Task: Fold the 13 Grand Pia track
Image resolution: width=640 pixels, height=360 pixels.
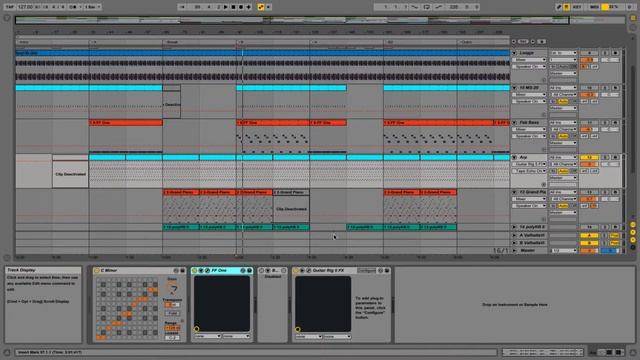Action: click(x=514, y=192)
